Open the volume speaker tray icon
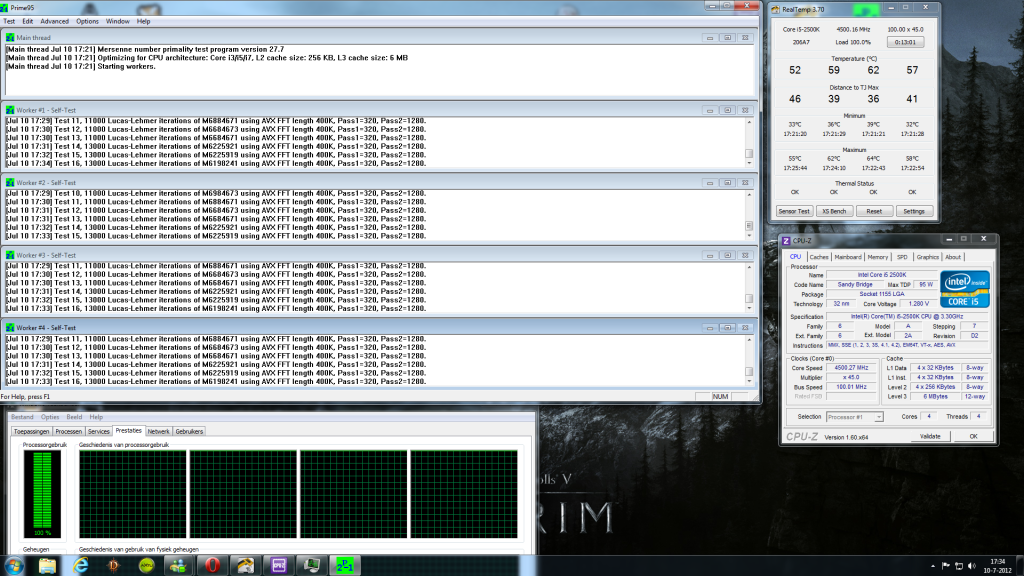Viewport: 1024px width, 576px height. click(972, 566)
